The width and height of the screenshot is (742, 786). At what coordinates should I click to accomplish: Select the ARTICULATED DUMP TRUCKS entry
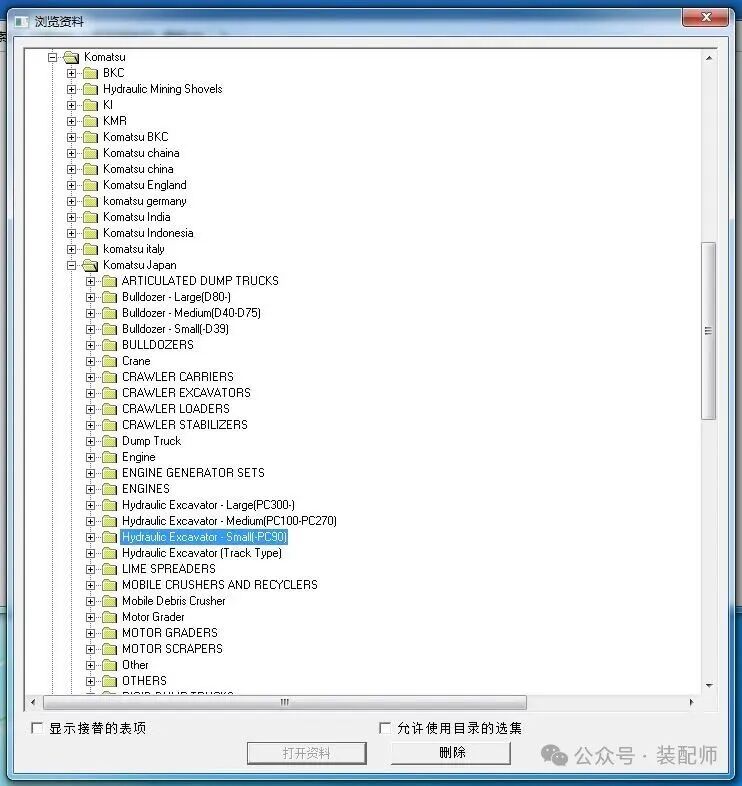pos(200,281)
